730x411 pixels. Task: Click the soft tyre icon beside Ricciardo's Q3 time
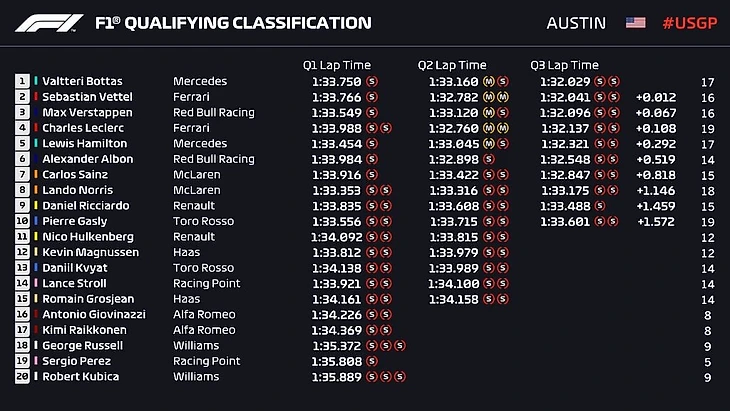(600, 206)
